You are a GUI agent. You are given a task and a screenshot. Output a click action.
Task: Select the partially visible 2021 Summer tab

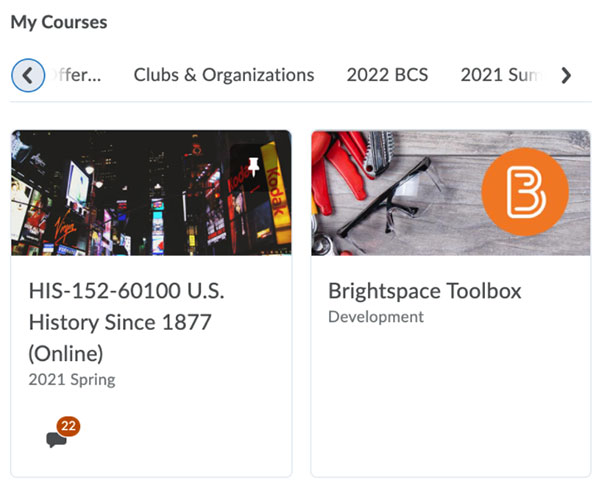(x=501, y=75)
